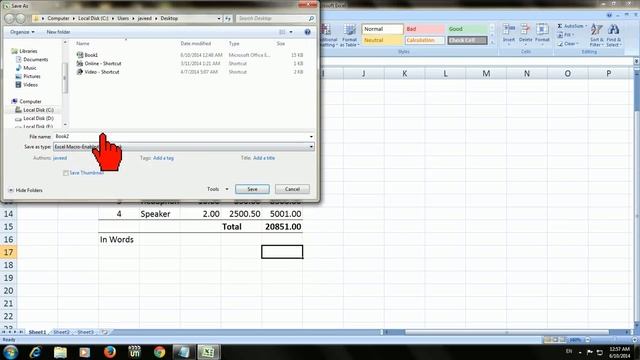This screenshot has height=360, width=640.
Task: Click New folder in dialog toolbar
Action: click(x=58, y=32)
